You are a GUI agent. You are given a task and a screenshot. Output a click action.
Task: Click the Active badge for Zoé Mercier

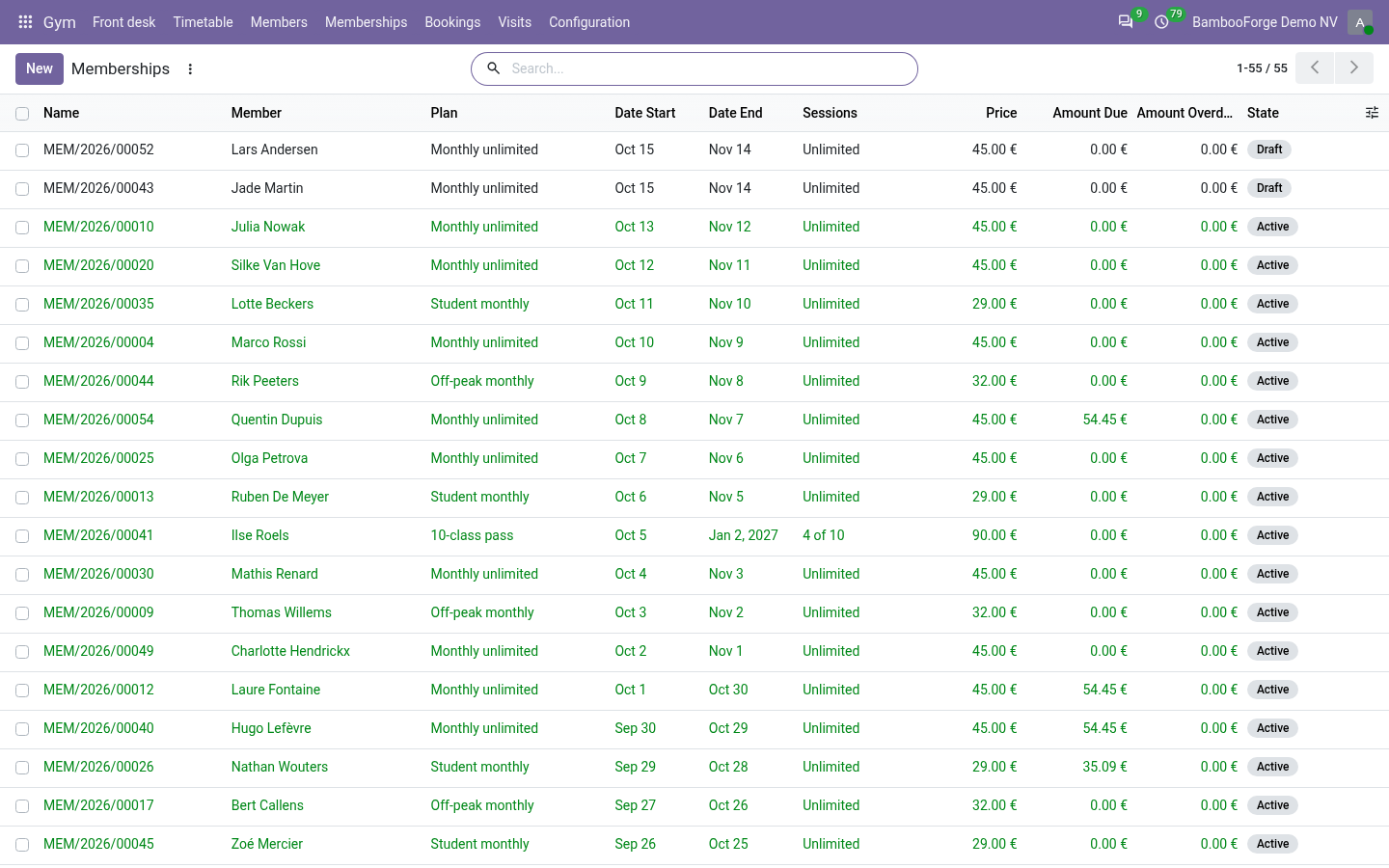[x=1272, y=844]
